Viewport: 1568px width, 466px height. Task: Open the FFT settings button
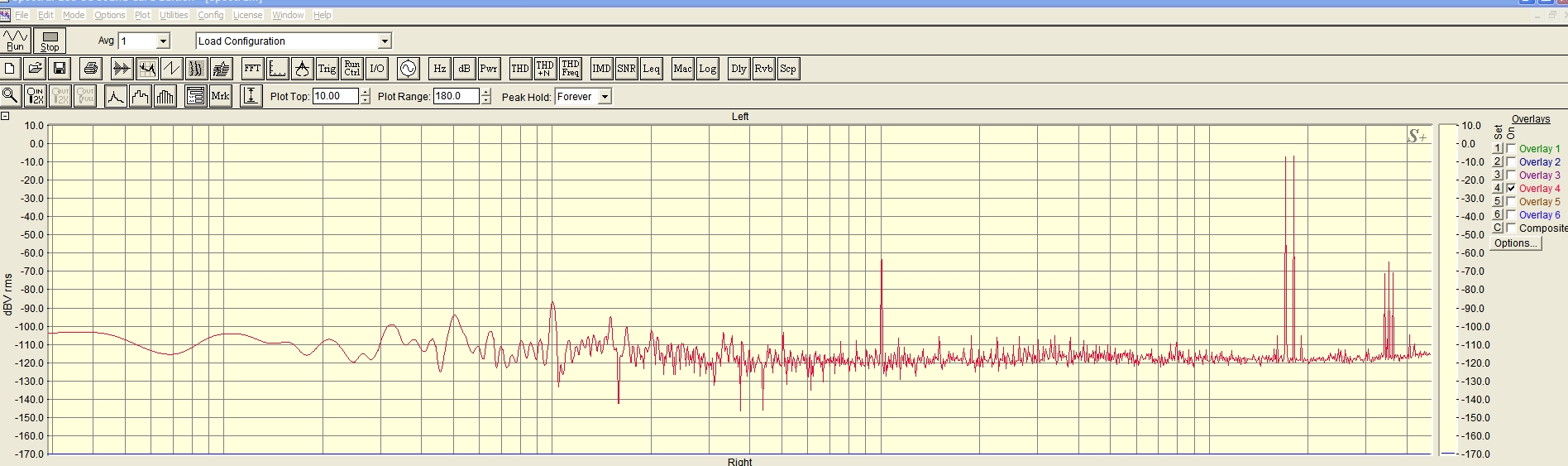point(252,69)
